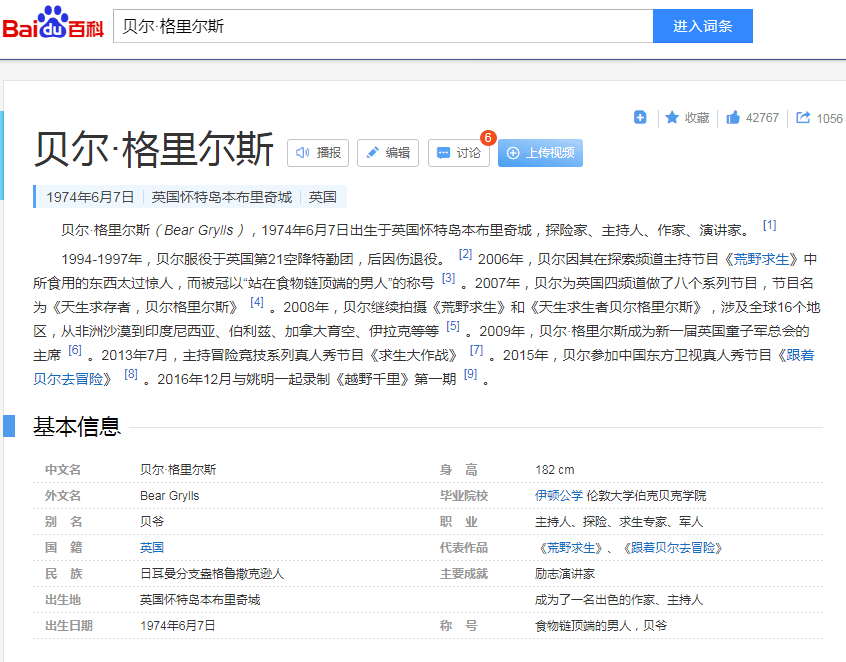The width and height of the screenshot is (846, 662).
Task: Open 《跟着贝尔去冒险》 in 代表作品 row
Action: (x=672, y=548)
